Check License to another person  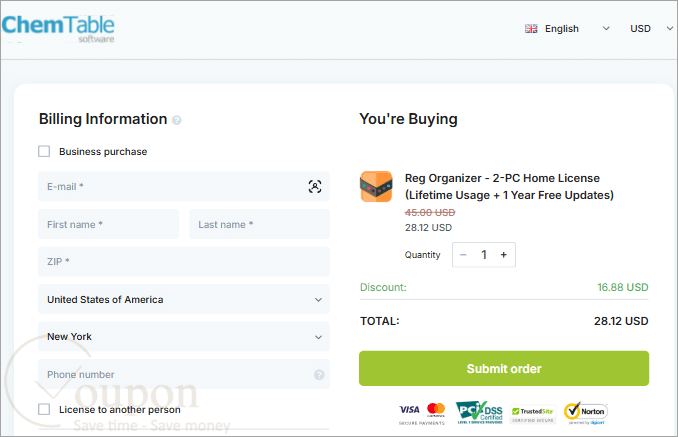(x=44, y=409)
